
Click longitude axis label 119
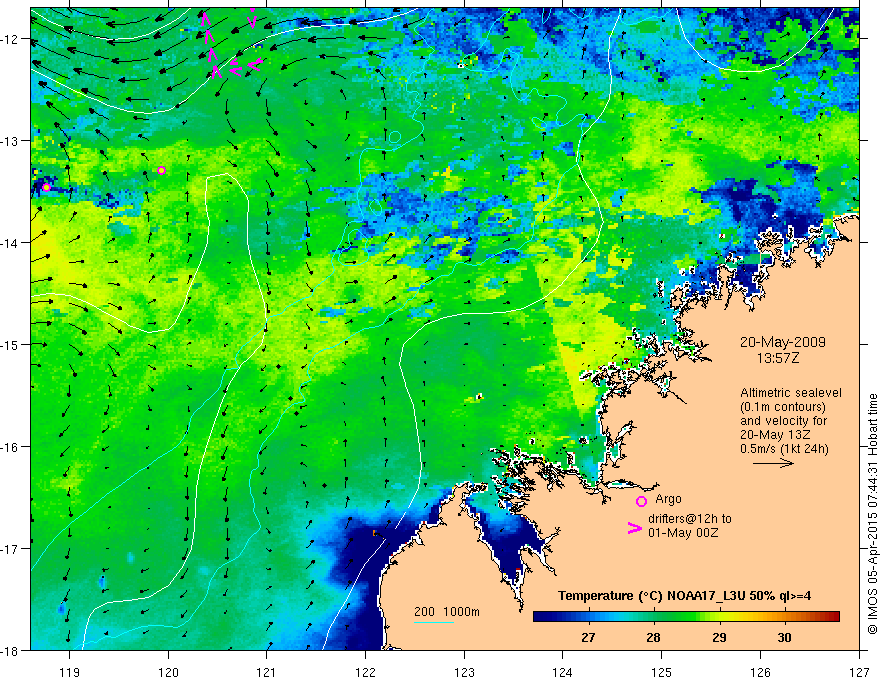(70, 672)
